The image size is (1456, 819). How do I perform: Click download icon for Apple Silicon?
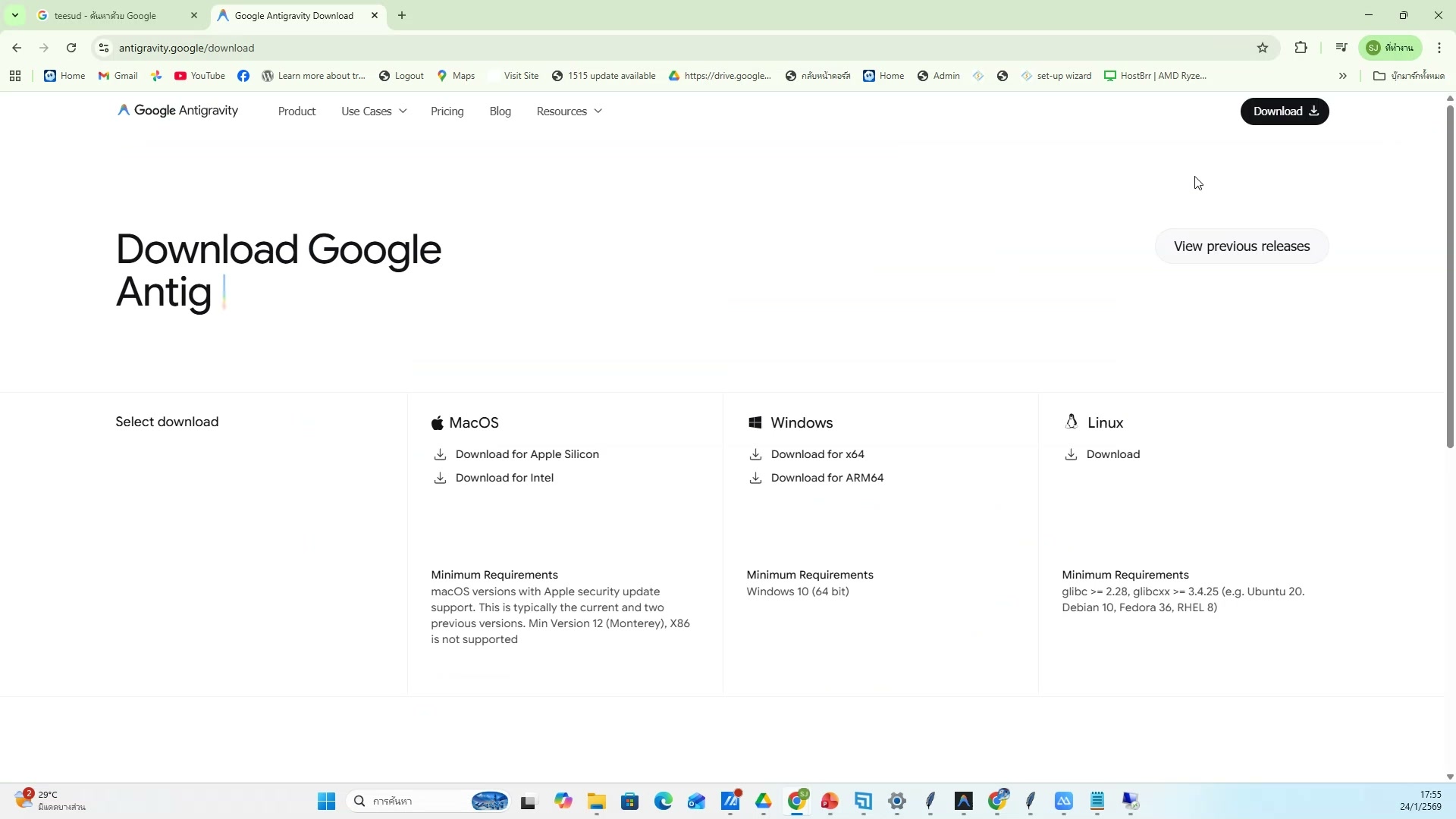click(x=440, y=454)
